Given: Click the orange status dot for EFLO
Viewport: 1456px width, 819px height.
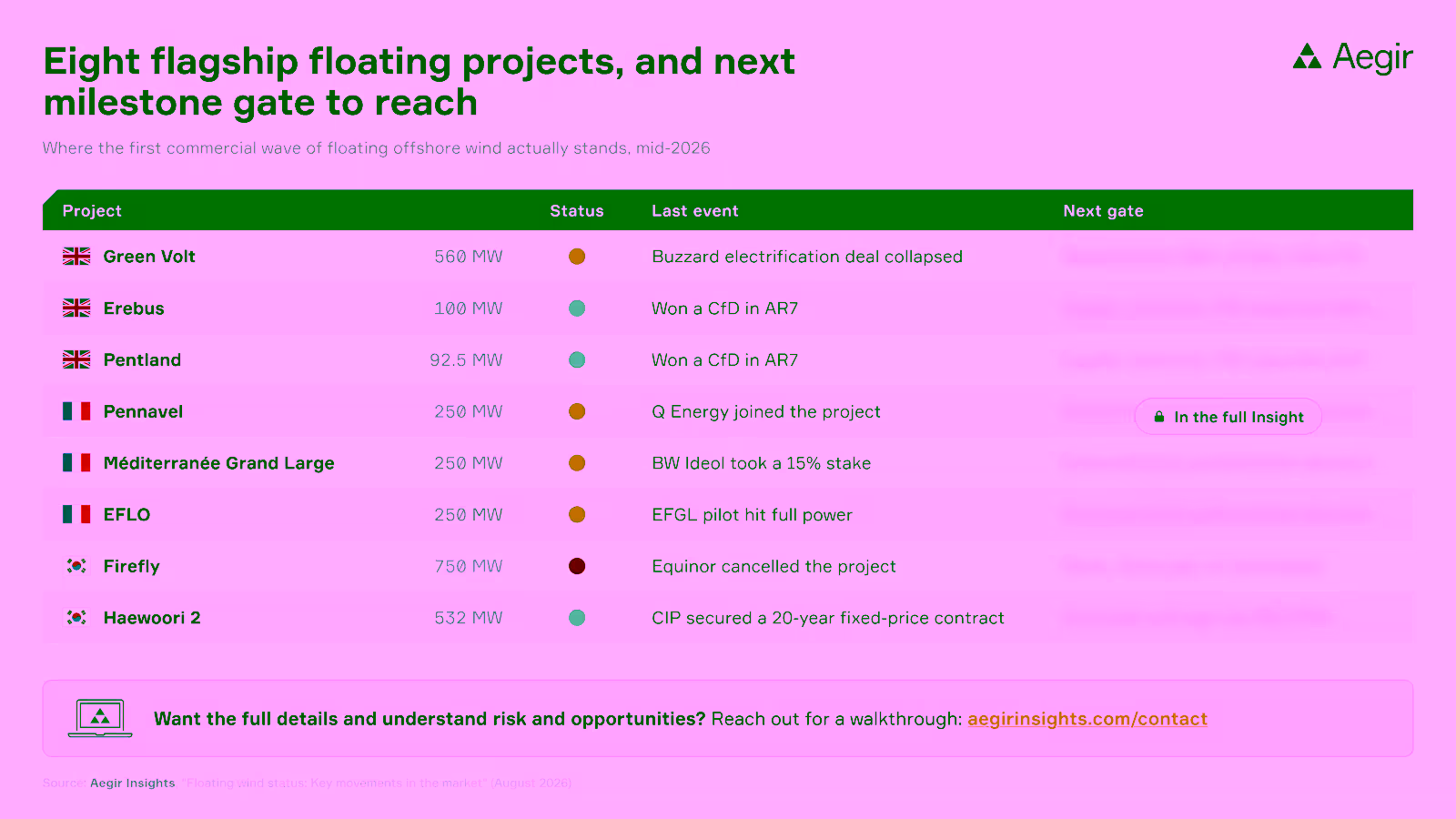Looking at the screenshot, I should pos(577,514).
